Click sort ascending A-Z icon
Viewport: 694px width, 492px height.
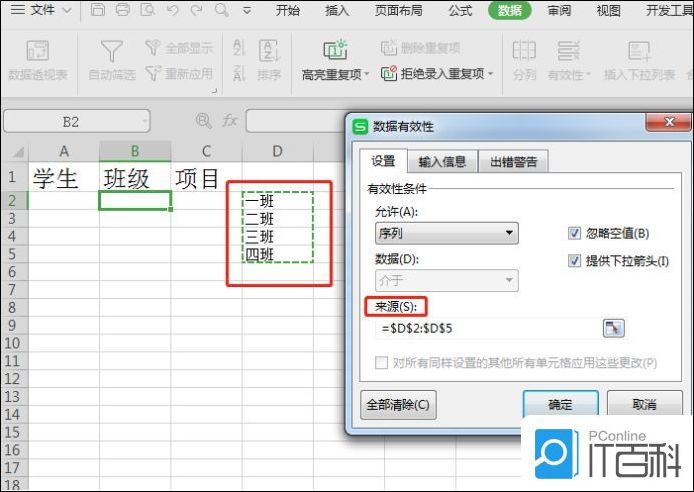[x=239, y=47]
